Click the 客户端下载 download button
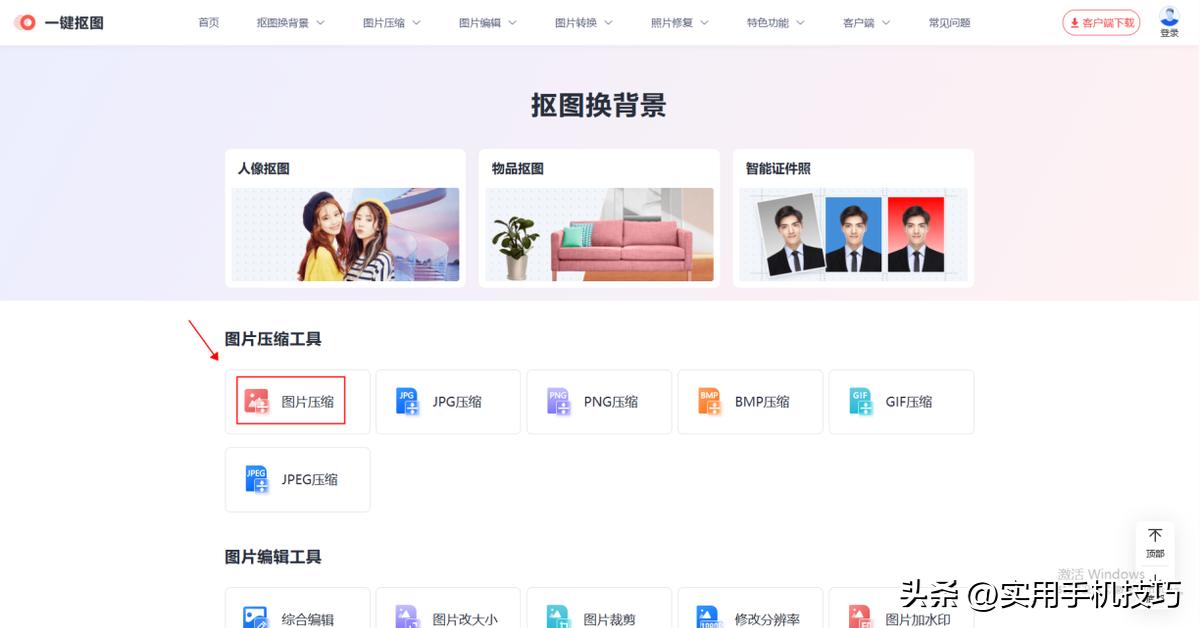 pyautogui.click(x=1101, y=21)
